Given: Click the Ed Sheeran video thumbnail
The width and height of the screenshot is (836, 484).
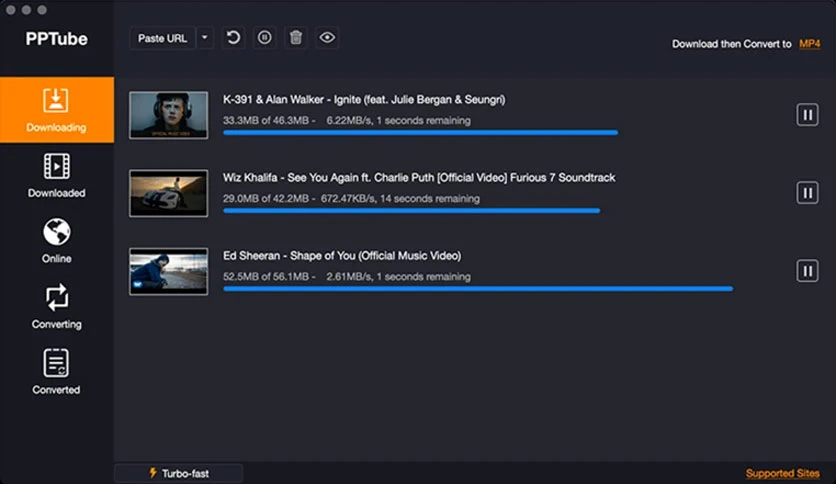Looking at the screenshot, I should tap(168, 271).
